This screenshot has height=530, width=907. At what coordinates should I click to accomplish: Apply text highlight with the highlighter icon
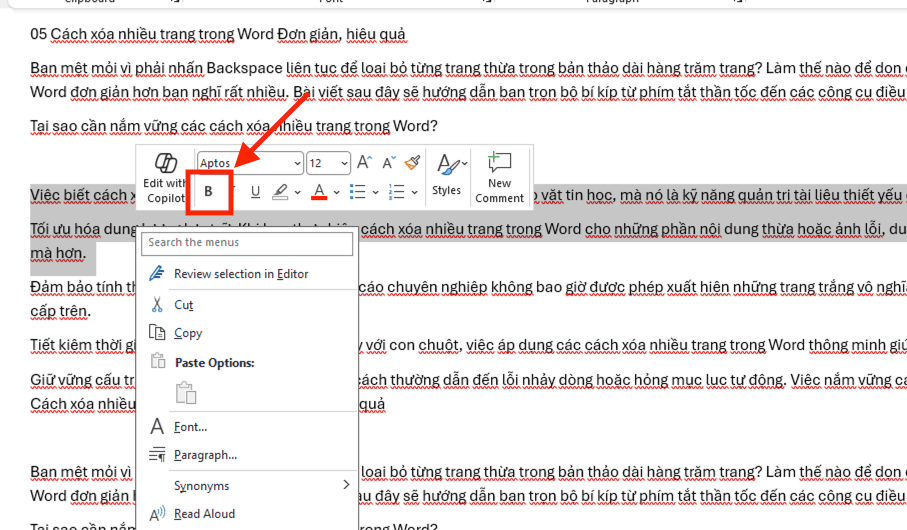(x=281, y=192)
